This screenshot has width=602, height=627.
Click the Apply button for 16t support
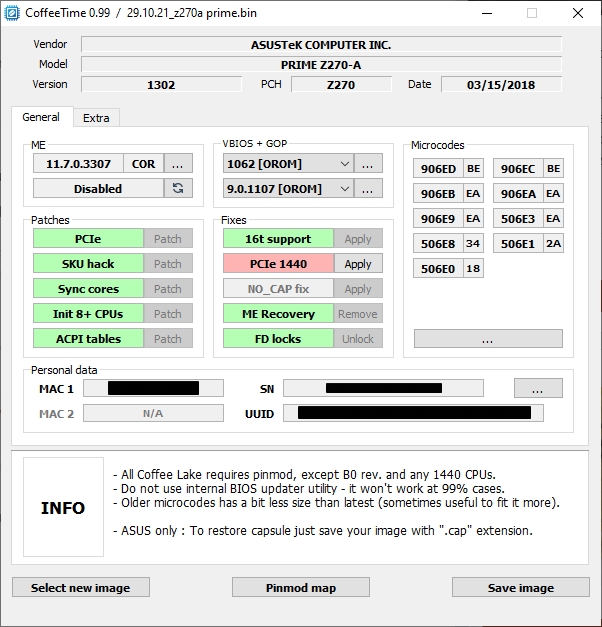point(358,239)
